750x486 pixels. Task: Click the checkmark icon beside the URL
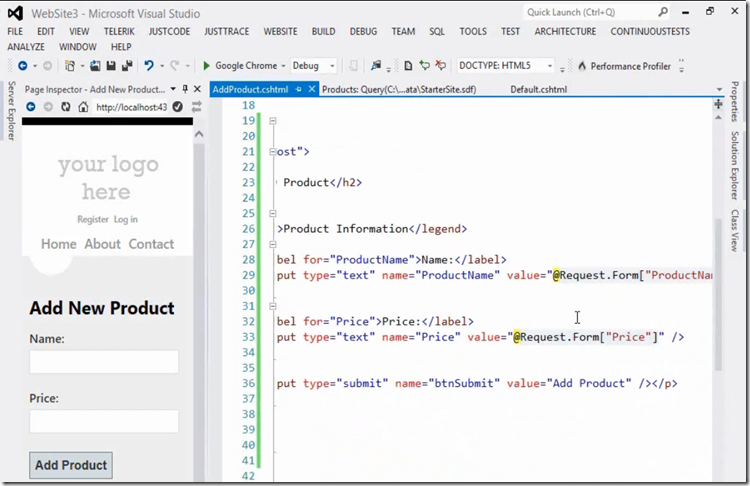(x=177, y=107)
